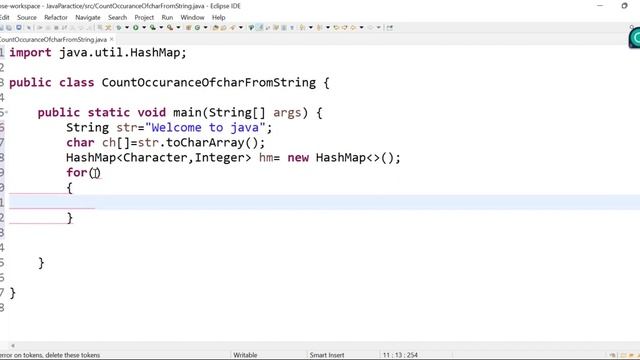Open the Run menu
The height and width of the screenshot is (360, 640).
pos(167,18)
